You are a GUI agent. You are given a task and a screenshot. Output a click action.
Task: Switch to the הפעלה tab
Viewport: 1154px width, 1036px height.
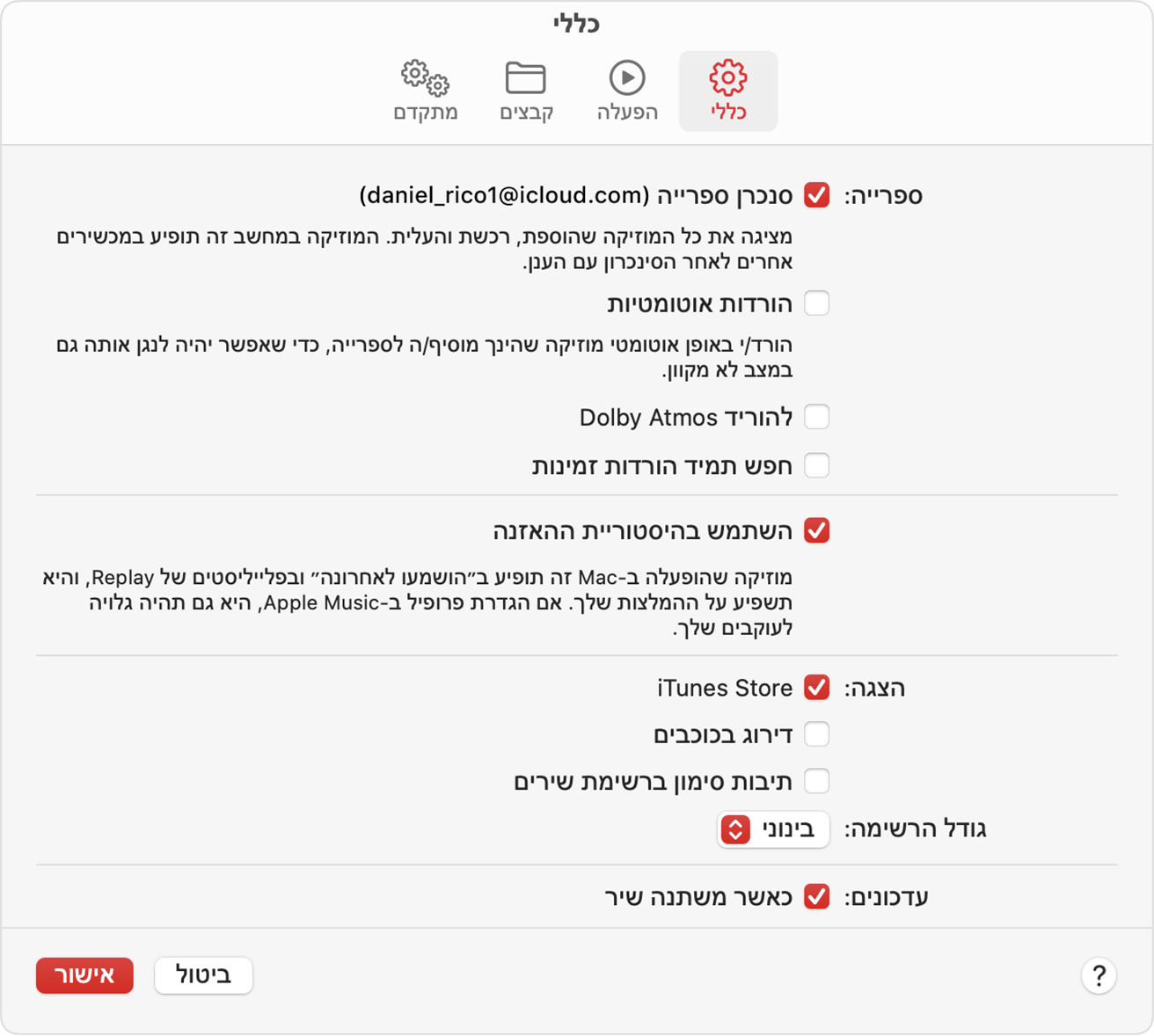click(627, 91)
